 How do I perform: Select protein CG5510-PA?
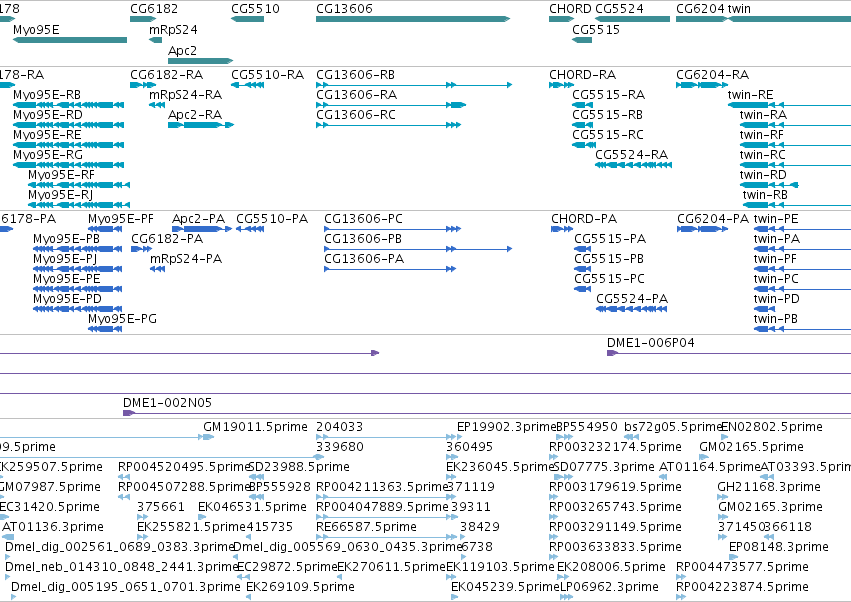[271, 219]
